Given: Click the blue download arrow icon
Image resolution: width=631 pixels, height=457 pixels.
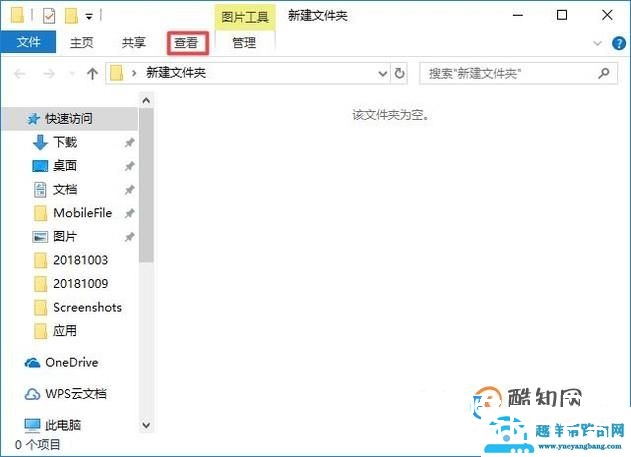Looking at the screenshot, I should 40,142.
